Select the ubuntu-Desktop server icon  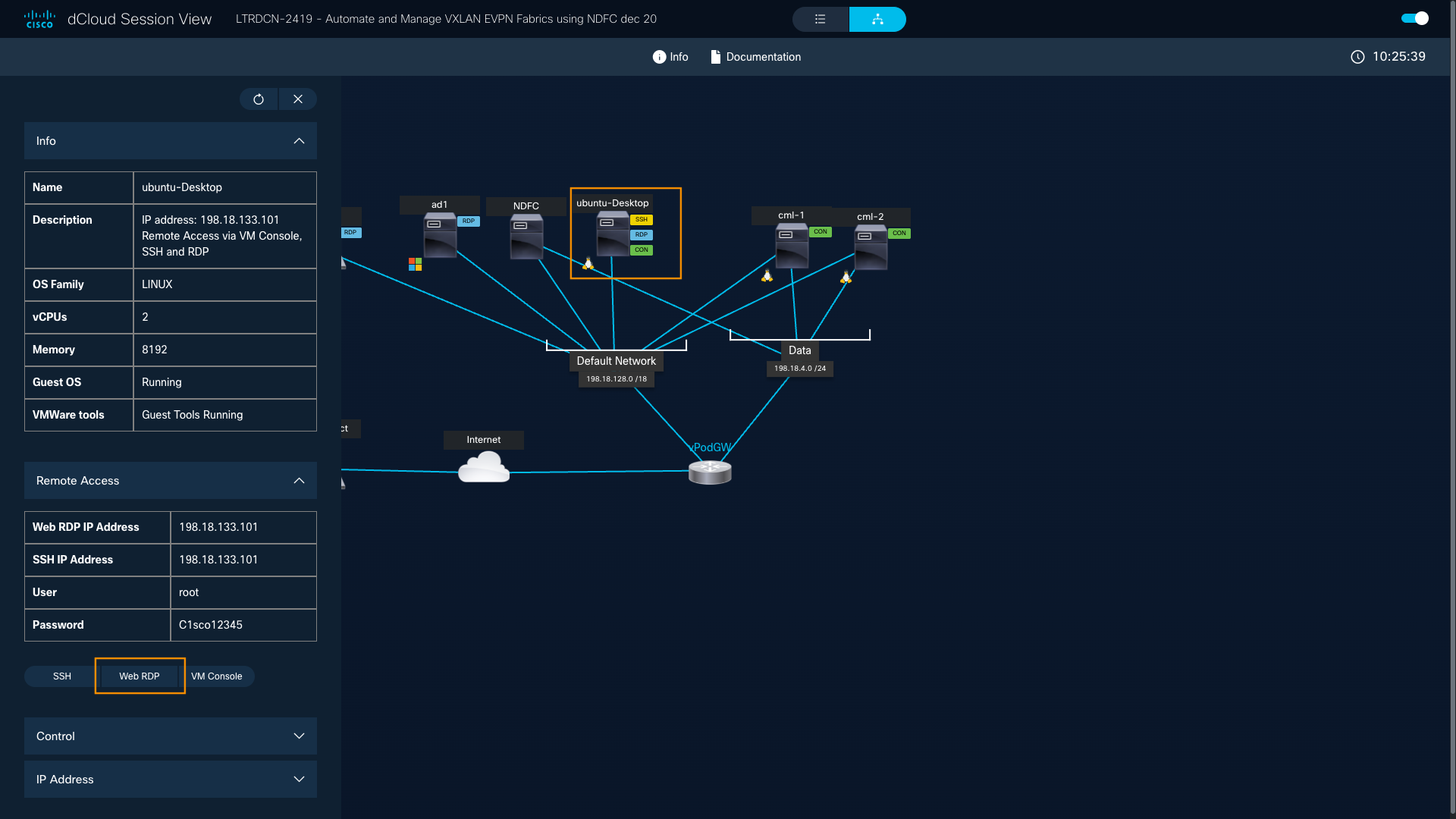pos(613,234)
